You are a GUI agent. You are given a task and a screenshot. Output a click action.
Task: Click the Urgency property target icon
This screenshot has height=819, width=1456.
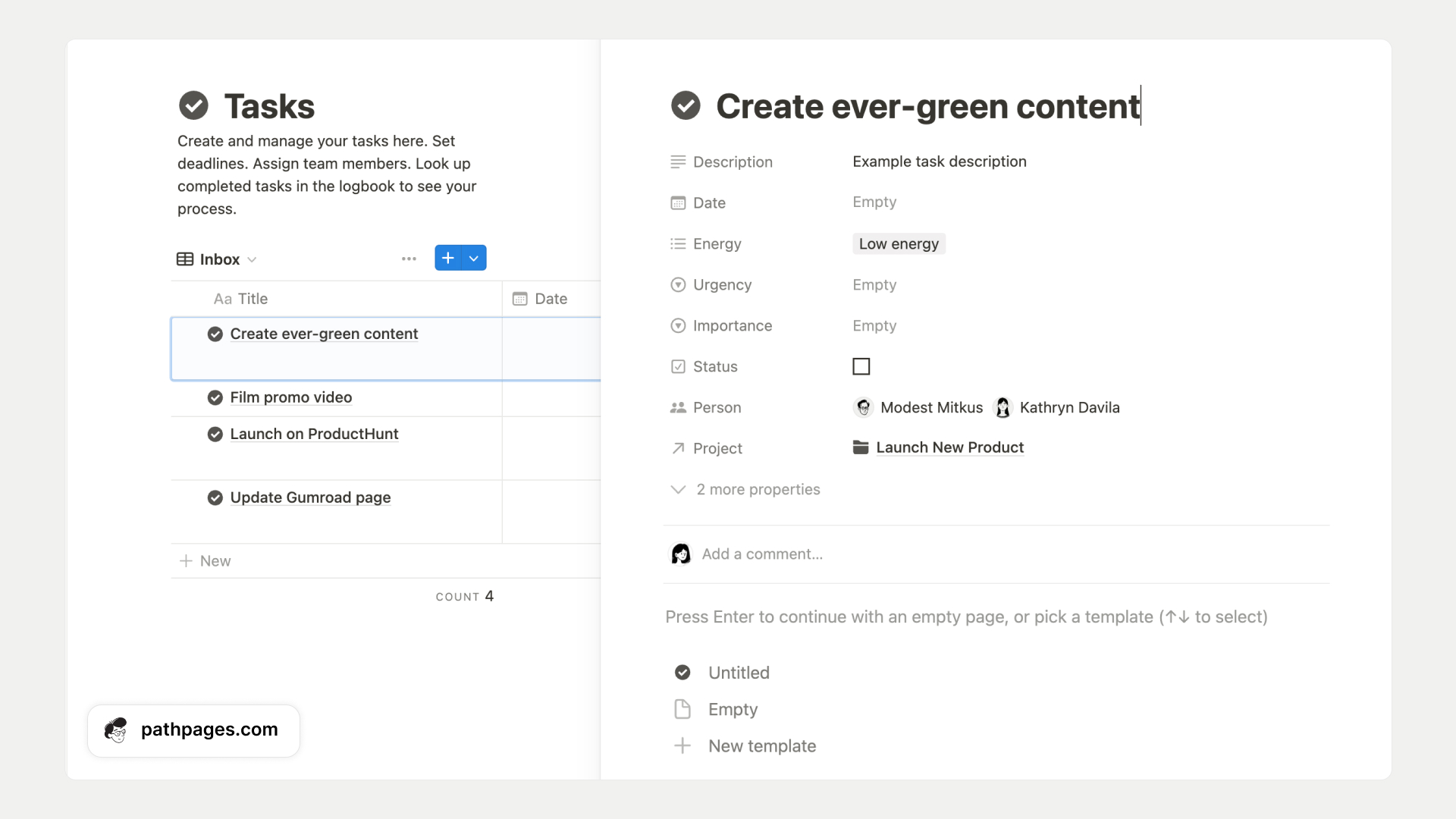678,284
